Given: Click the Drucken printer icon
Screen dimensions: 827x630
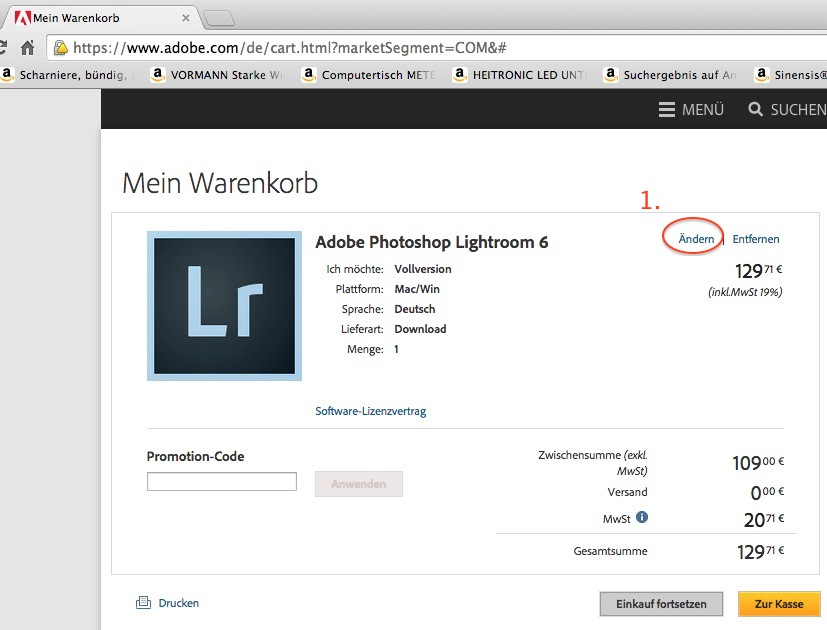Looking at the screenshot, I should pos(143,603).
